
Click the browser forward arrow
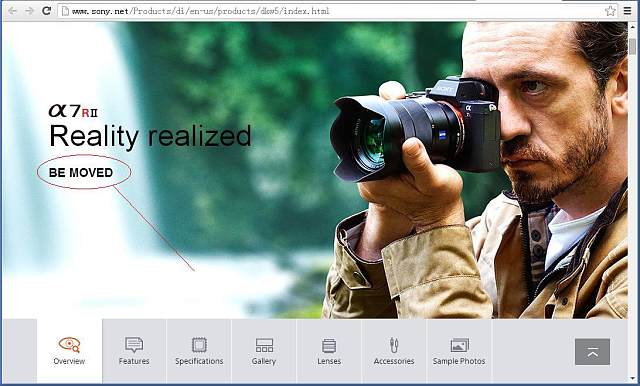tap(29, 11)
